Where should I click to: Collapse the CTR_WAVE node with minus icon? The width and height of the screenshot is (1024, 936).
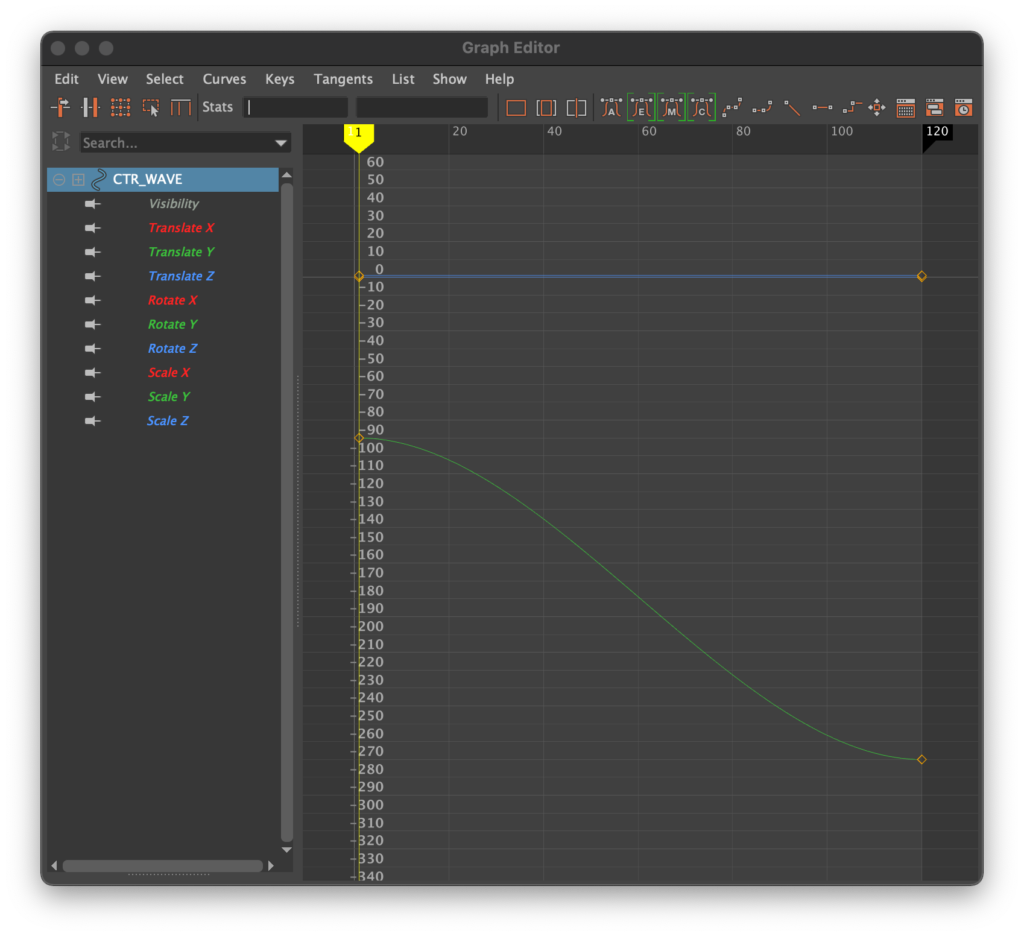(x=59, y=180)
